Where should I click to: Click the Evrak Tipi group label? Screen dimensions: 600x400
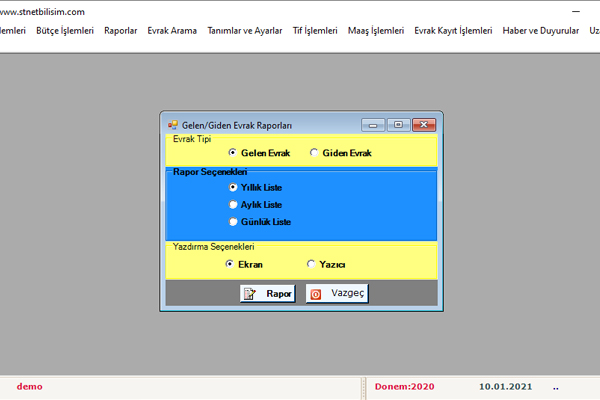(x=192, y=139)
